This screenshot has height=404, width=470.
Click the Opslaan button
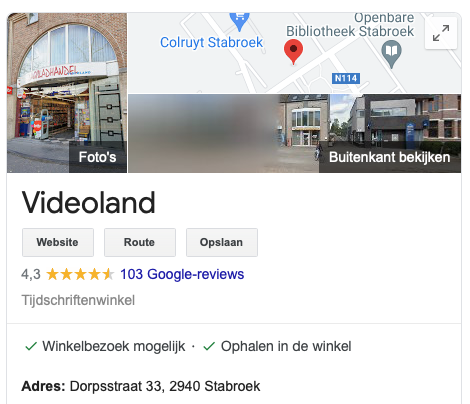[222, 242]
